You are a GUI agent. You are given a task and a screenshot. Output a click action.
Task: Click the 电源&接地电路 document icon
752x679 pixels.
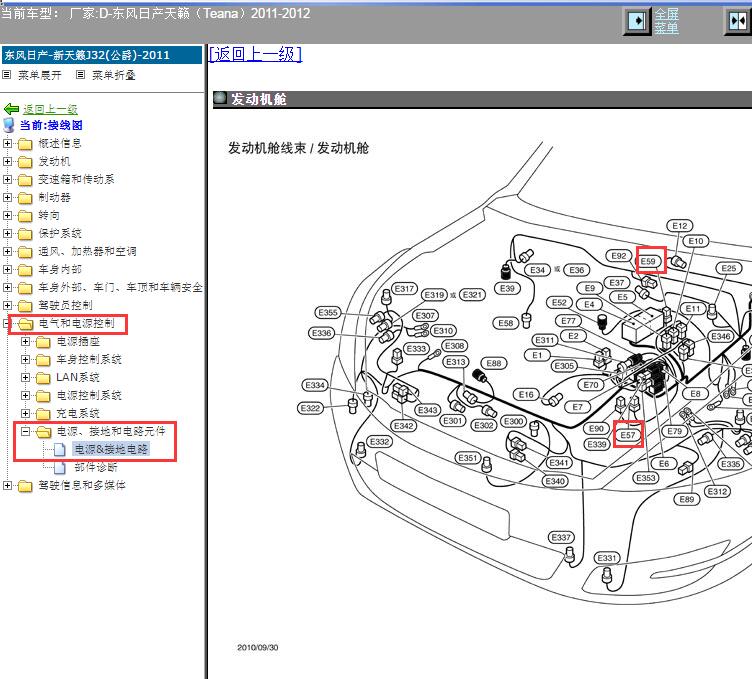(x=60, y=449)
